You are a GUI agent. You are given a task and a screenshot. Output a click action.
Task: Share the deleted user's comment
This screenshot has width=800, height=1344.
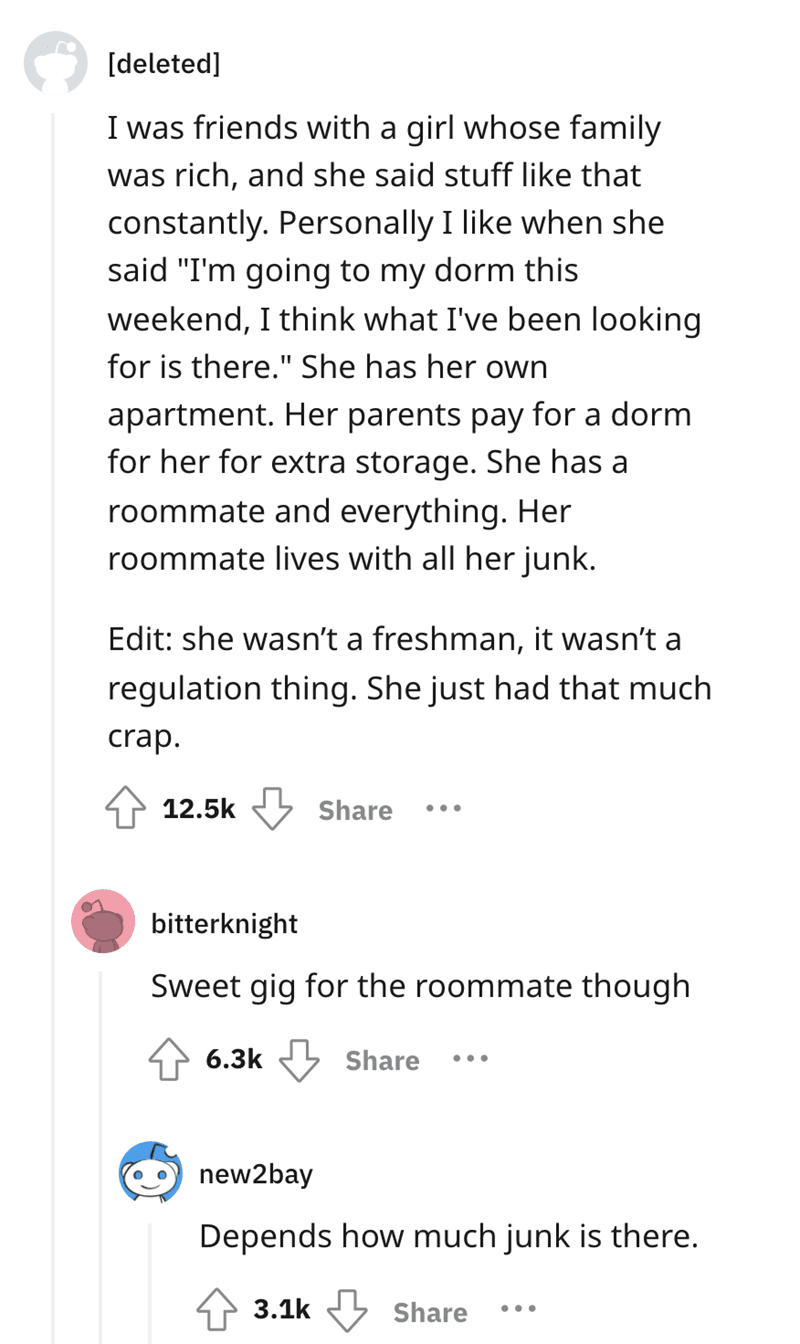click(x=355, y=810)
